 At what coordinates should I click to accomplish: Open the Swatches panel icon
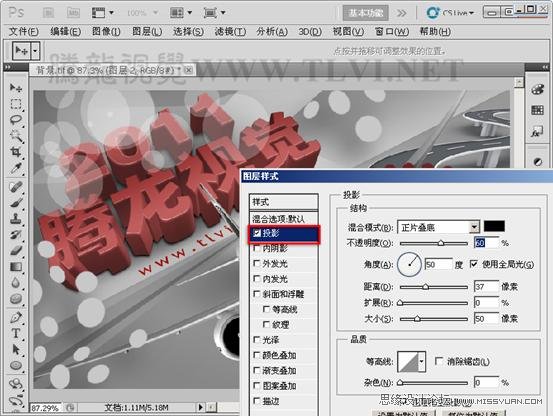537,111
